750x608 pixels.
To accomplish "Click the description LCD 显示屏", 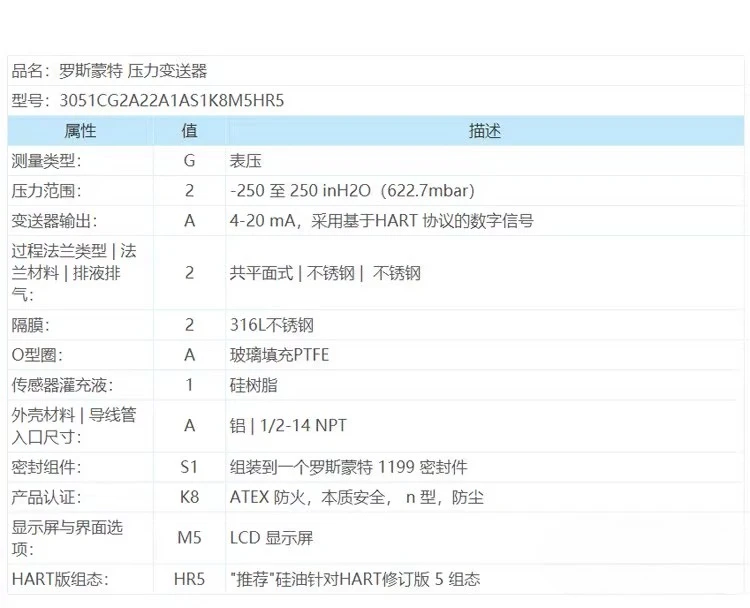I will (x=272, y=538).
